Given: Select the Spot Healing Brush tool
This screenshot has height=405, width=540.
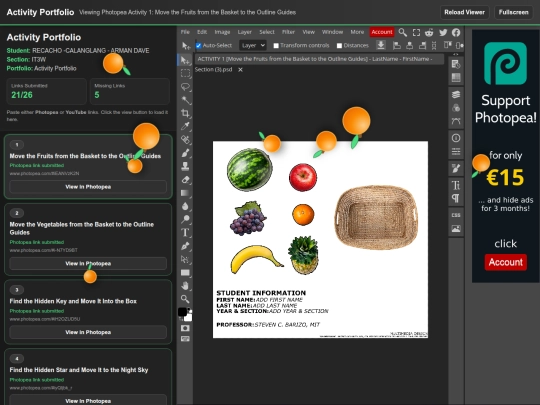Looking at the screenshot, I should tap(185, 139).
